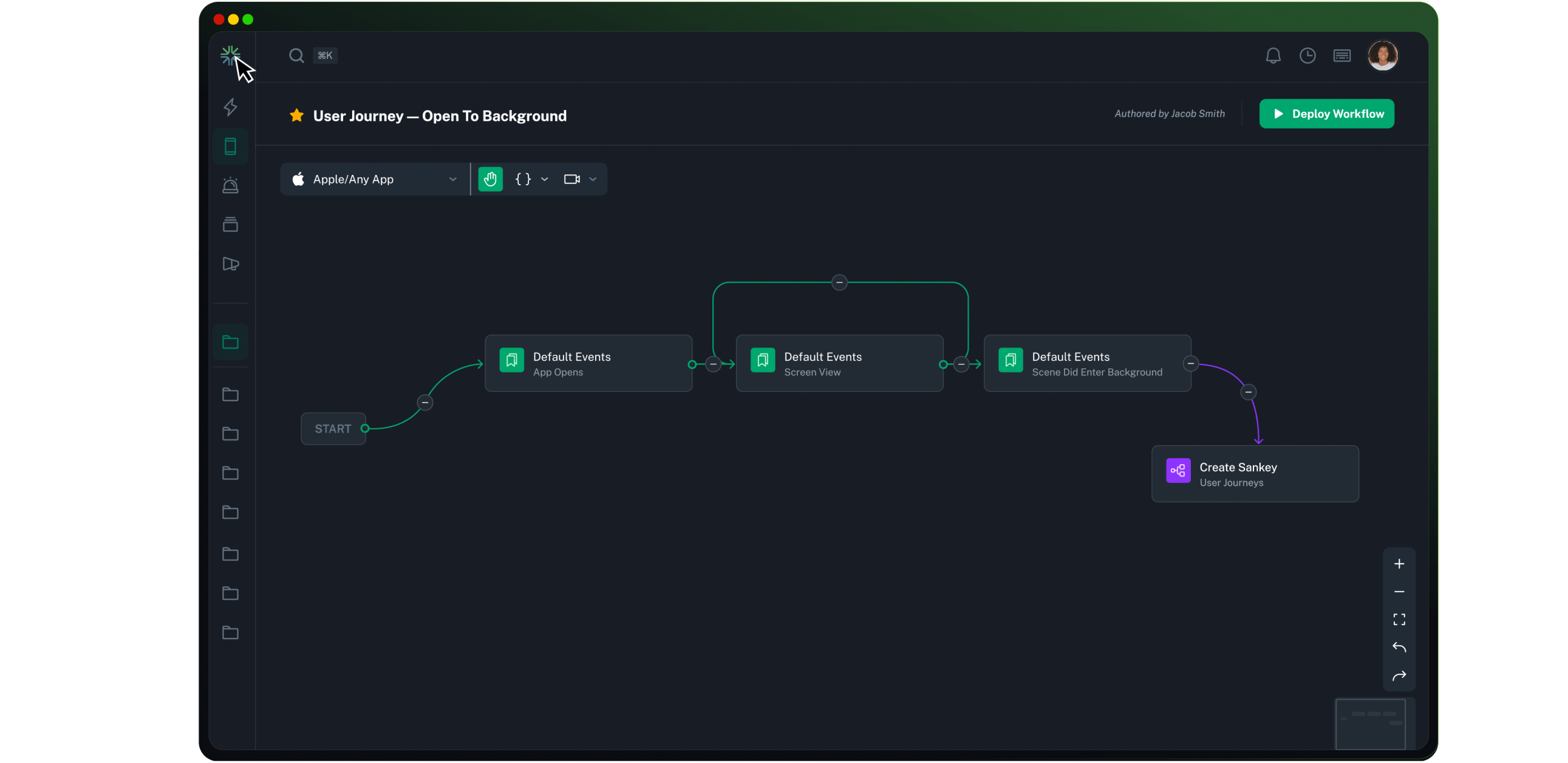Select the Create Sankey node
Viewport: 1568px width, 763px height.
click(1254, 474)
